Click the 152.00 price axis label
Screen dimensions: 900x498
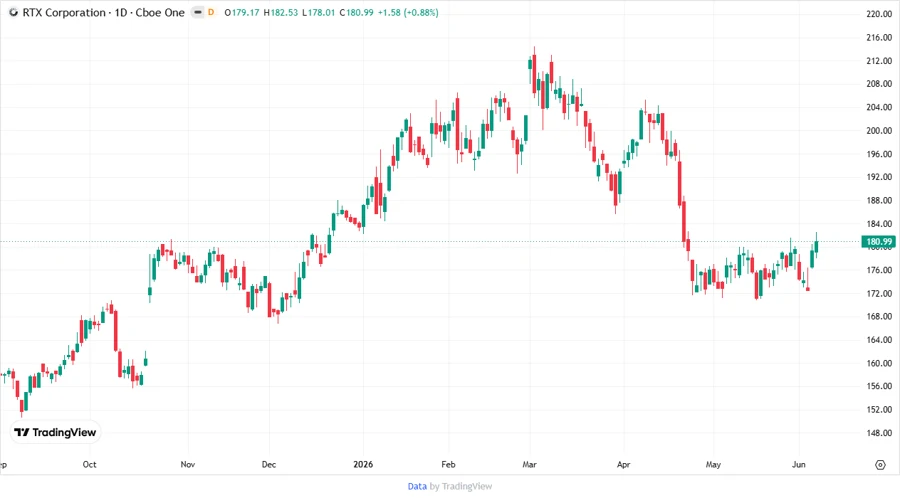[x=879, y=410]
